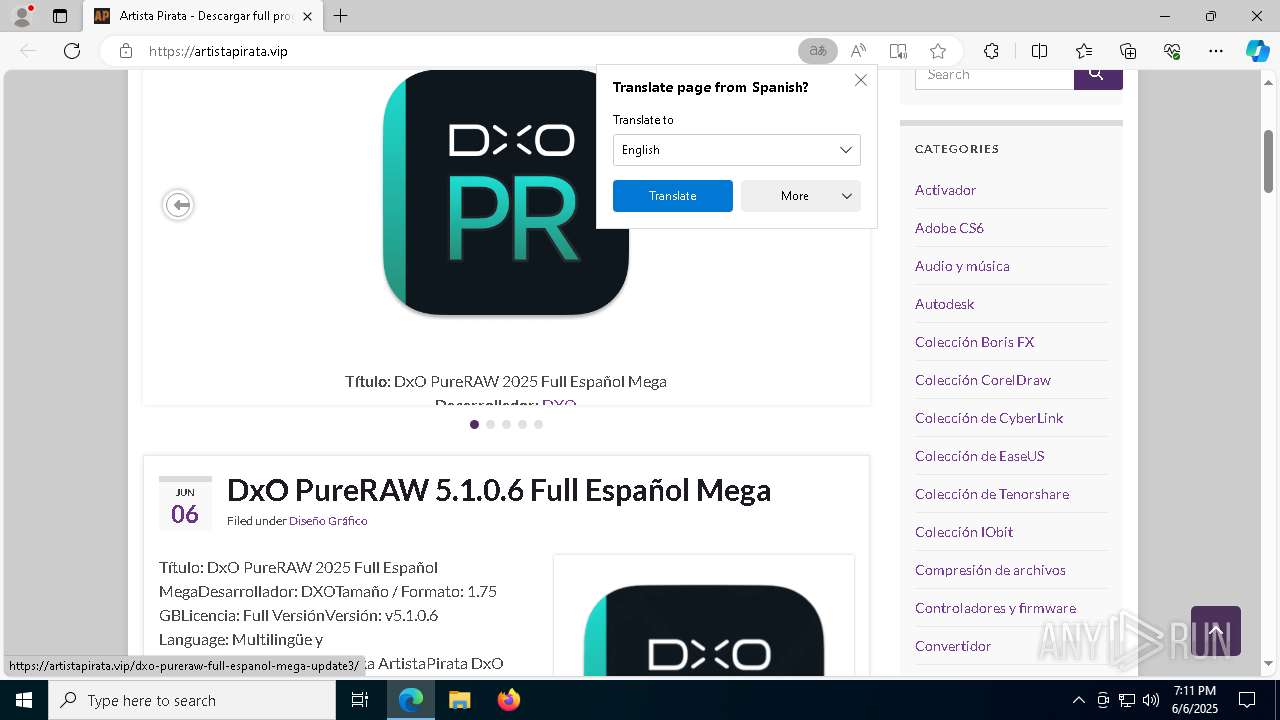Open the Colección Boris FX category
1280x720 pixels.
click(x=974, y=342)
